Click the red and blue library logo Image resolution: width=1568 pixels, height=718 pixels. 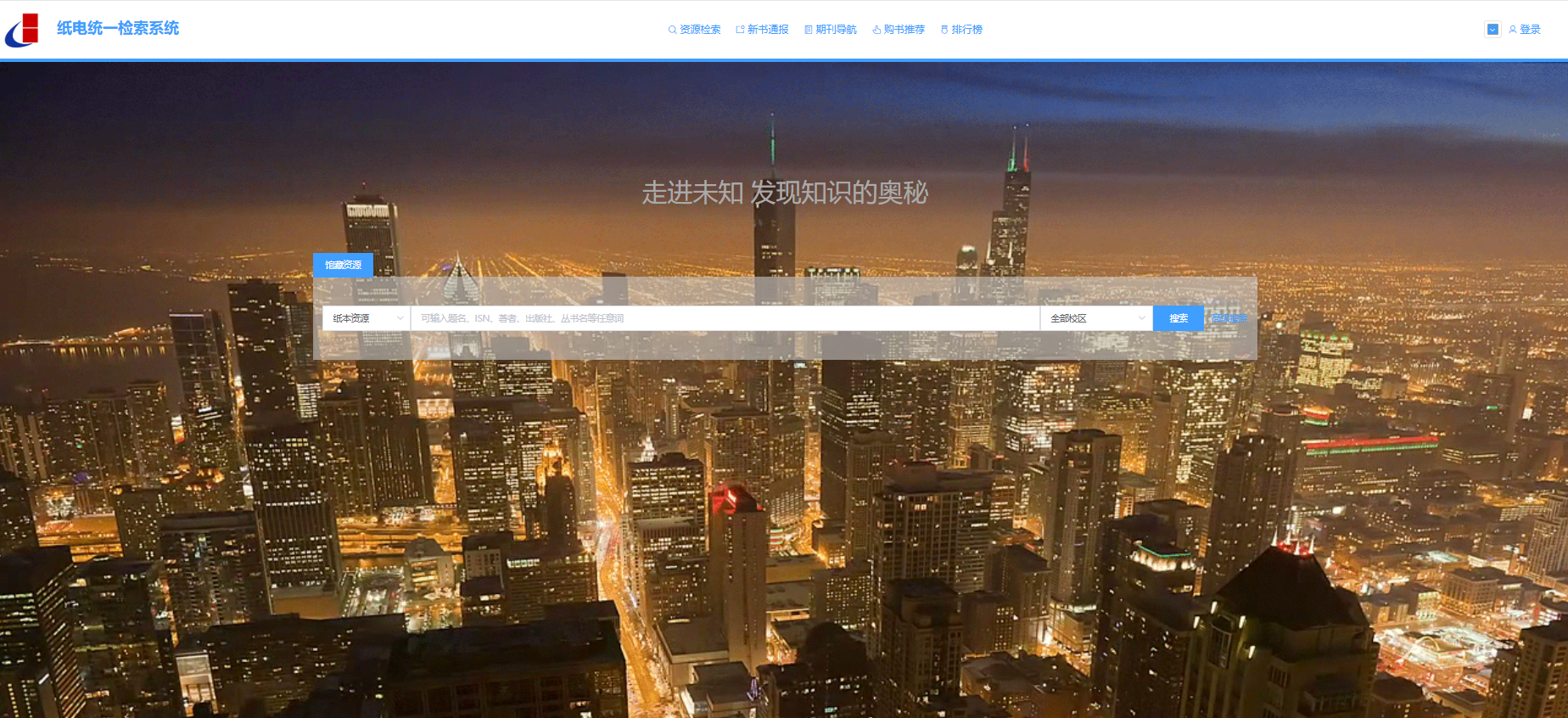point(22,30)
